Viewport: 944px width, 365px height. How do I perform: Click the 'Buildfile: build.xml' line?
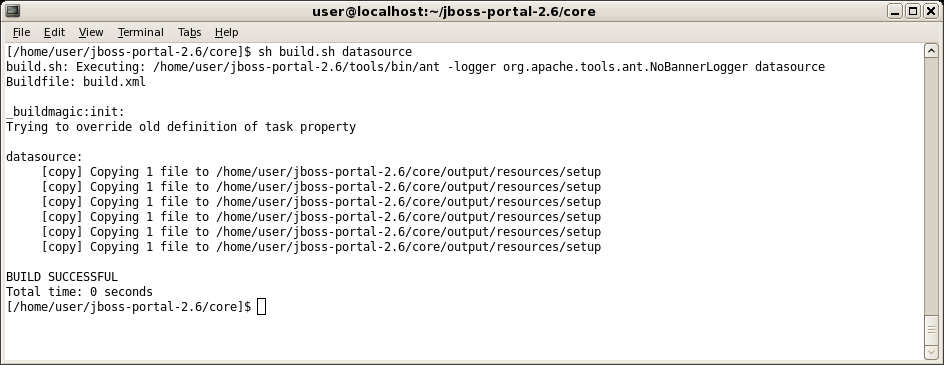click(x=76, y=82)
